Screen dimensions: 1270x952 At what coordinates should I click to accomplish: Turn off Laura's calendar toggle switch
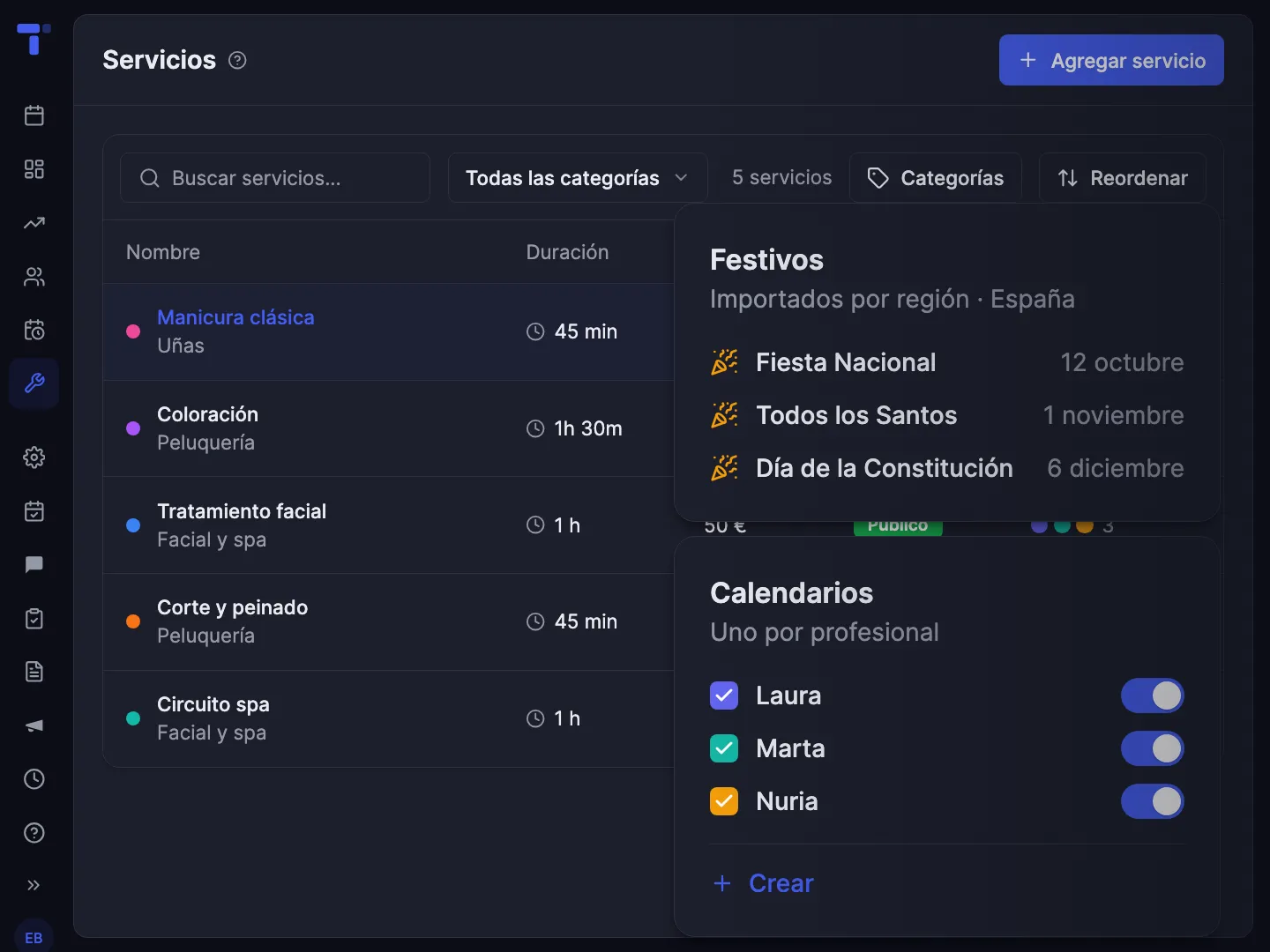point(1153,695)
